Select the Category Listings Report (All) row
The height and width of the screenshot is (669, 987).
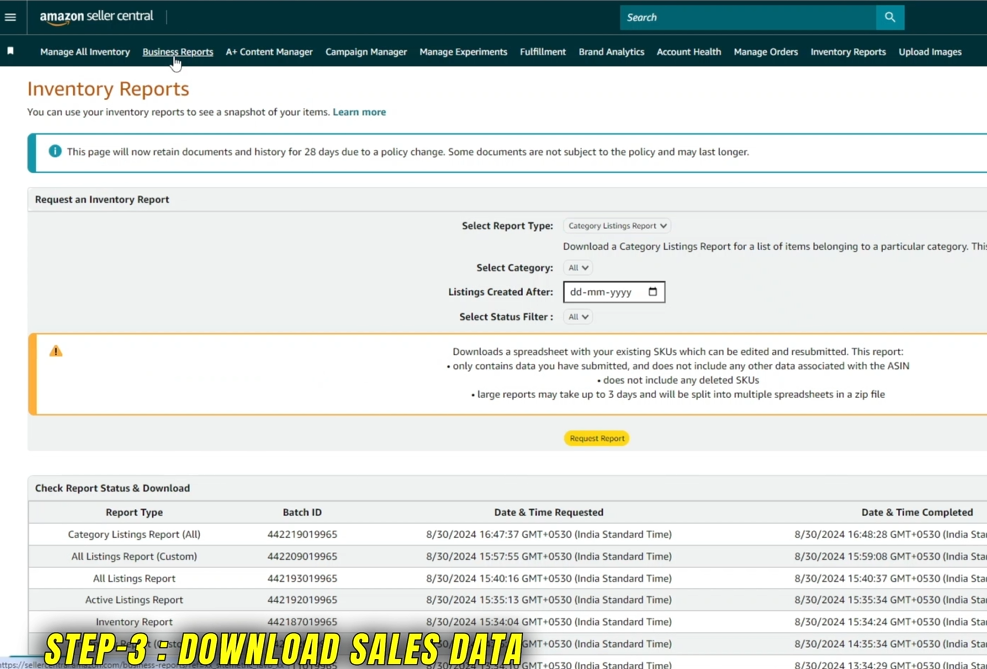point(507,534)
